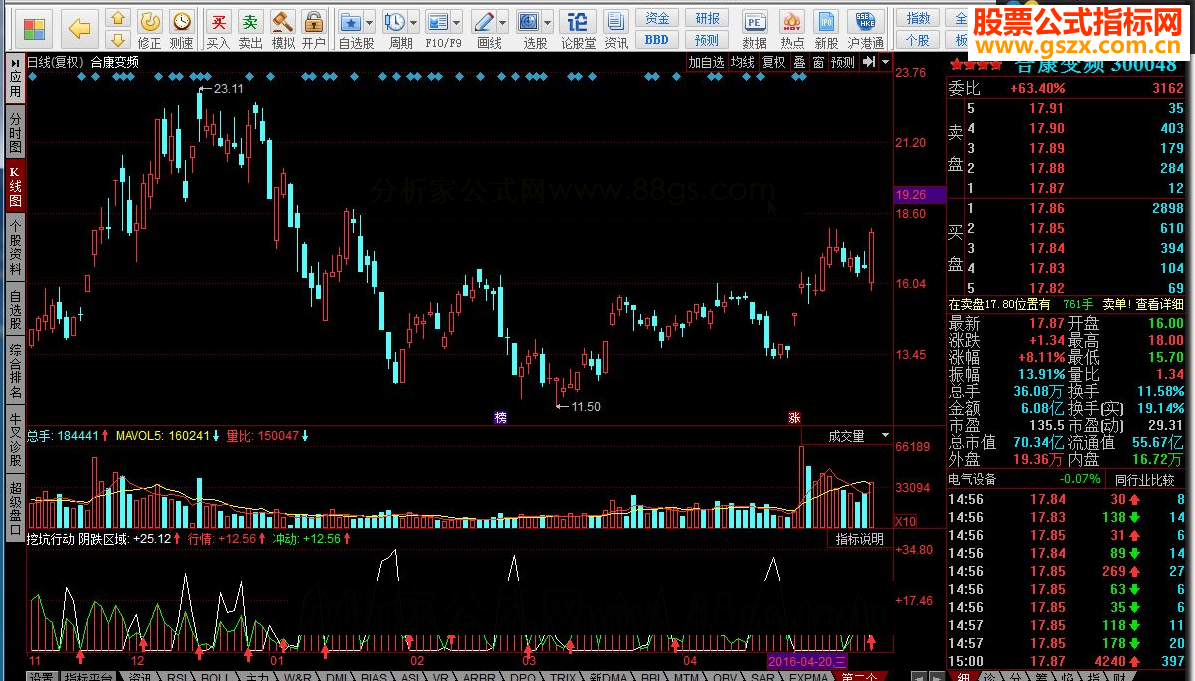The height and width of the screenshot is (681, 1195).
Task: Toggle the 预测 forecast option in chart header
Action: point(843,62)
